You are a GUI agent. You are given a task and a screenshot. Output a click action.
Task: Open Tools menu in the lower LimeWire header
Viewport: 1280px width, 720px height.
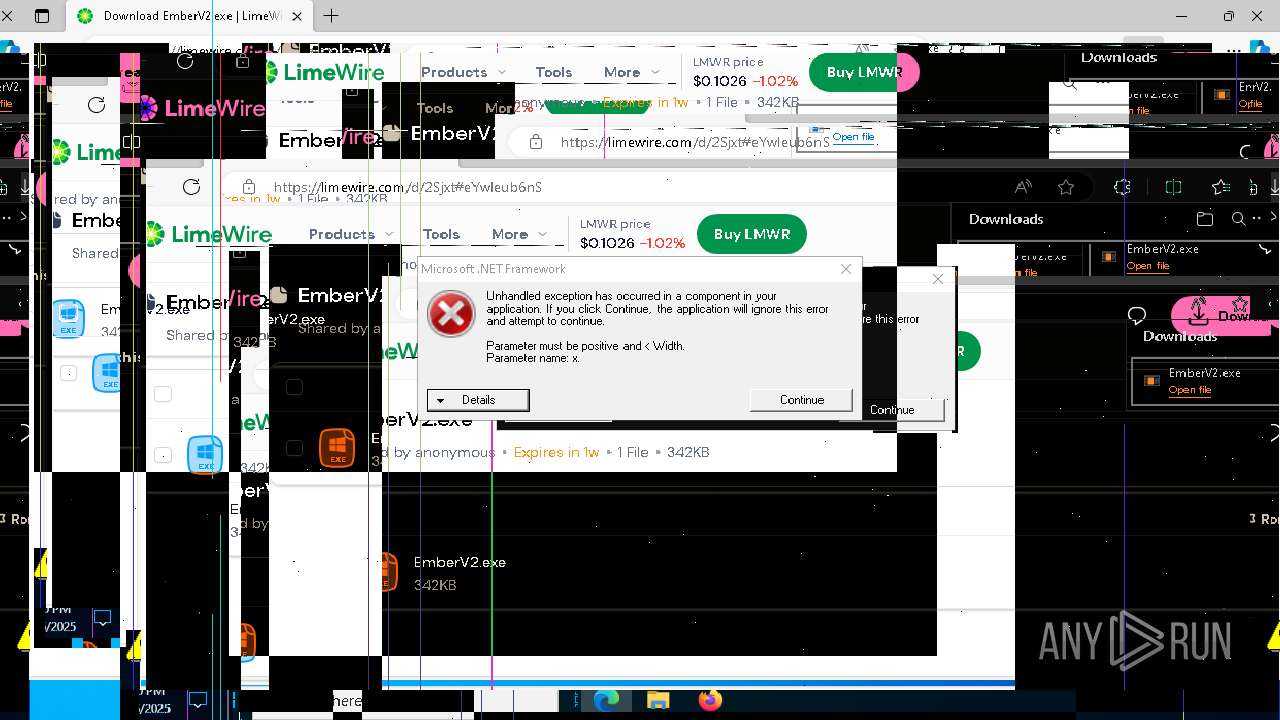tap(441, 234)
